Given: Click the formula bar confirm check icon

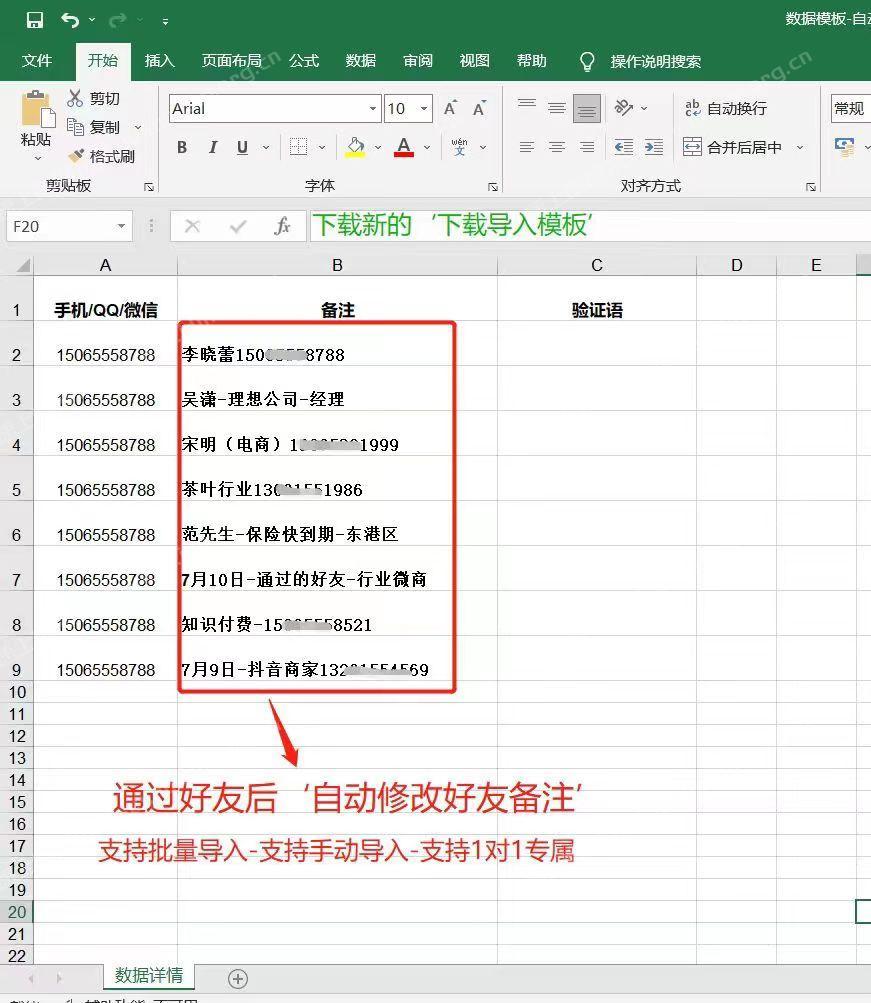Looking at the screenshot, I should click(238, 226).
